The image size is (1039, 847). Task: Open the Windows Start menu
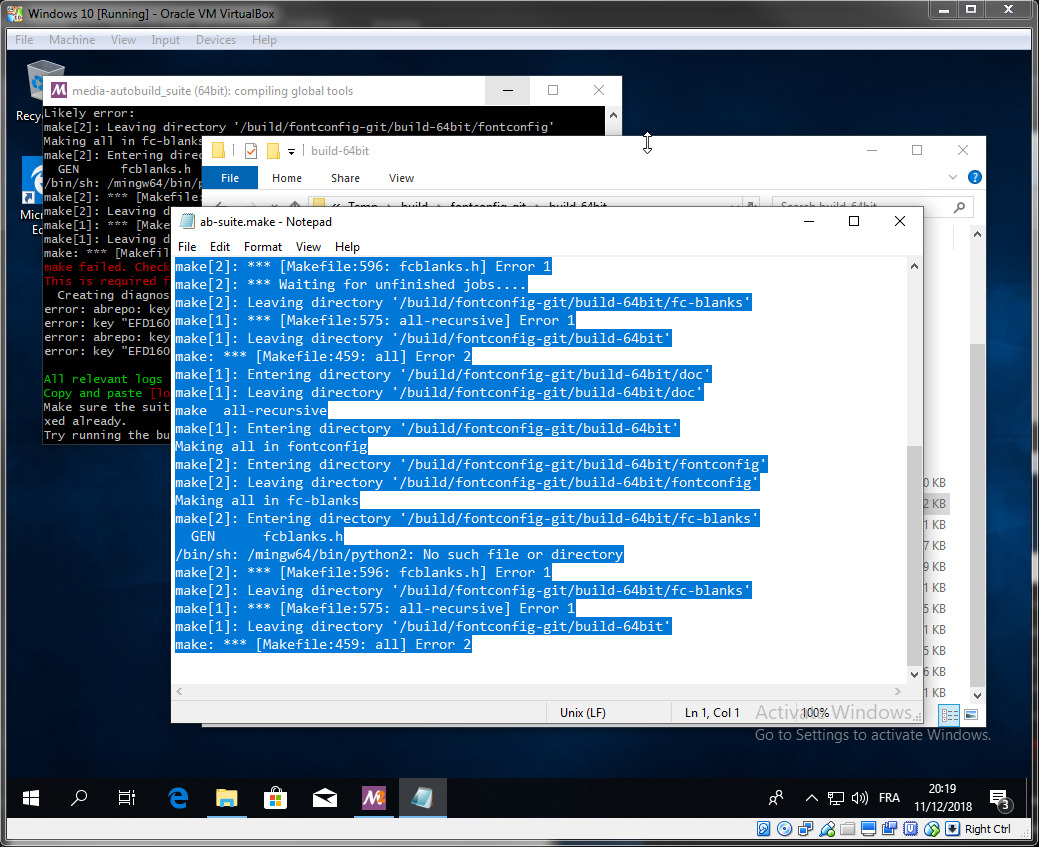coord(30,798)
